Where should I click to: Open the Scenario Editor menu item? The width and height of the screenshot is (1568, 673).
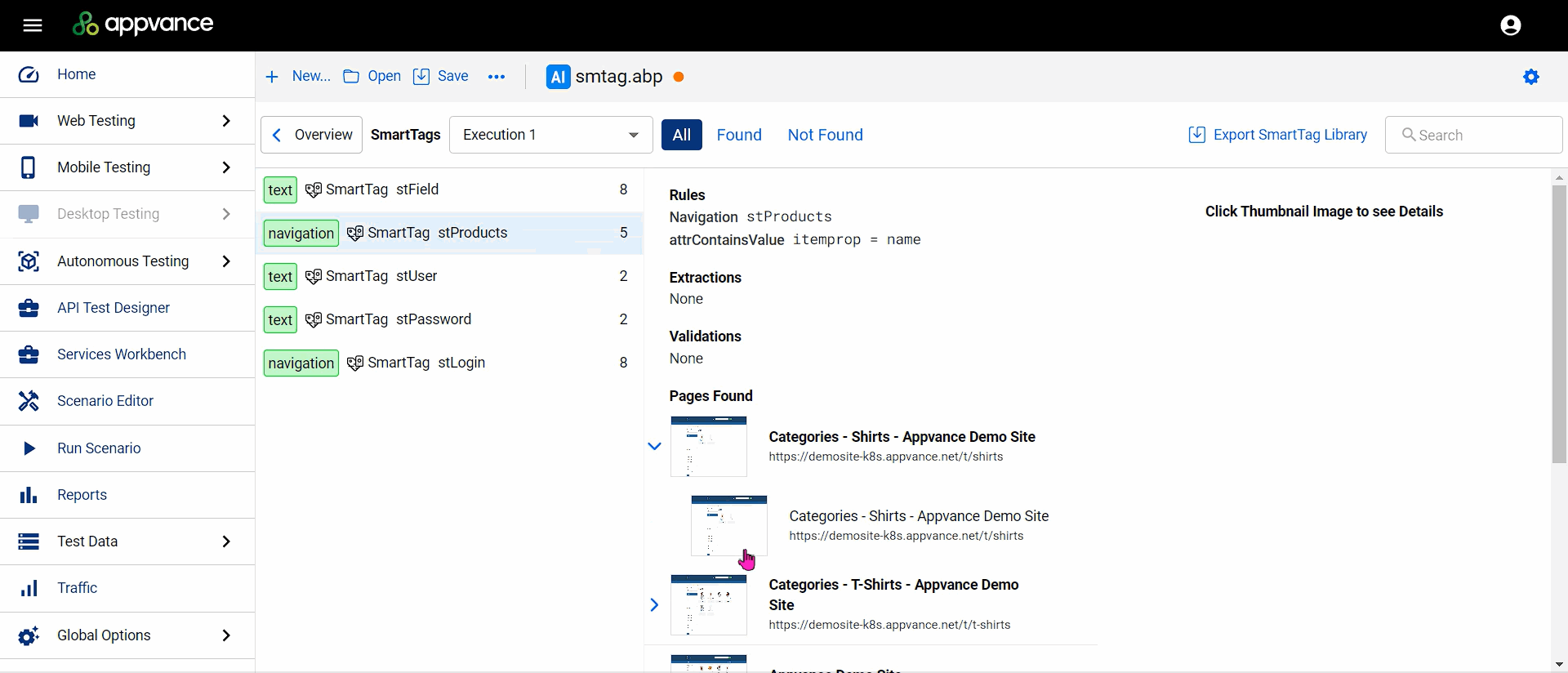(127, 401)
